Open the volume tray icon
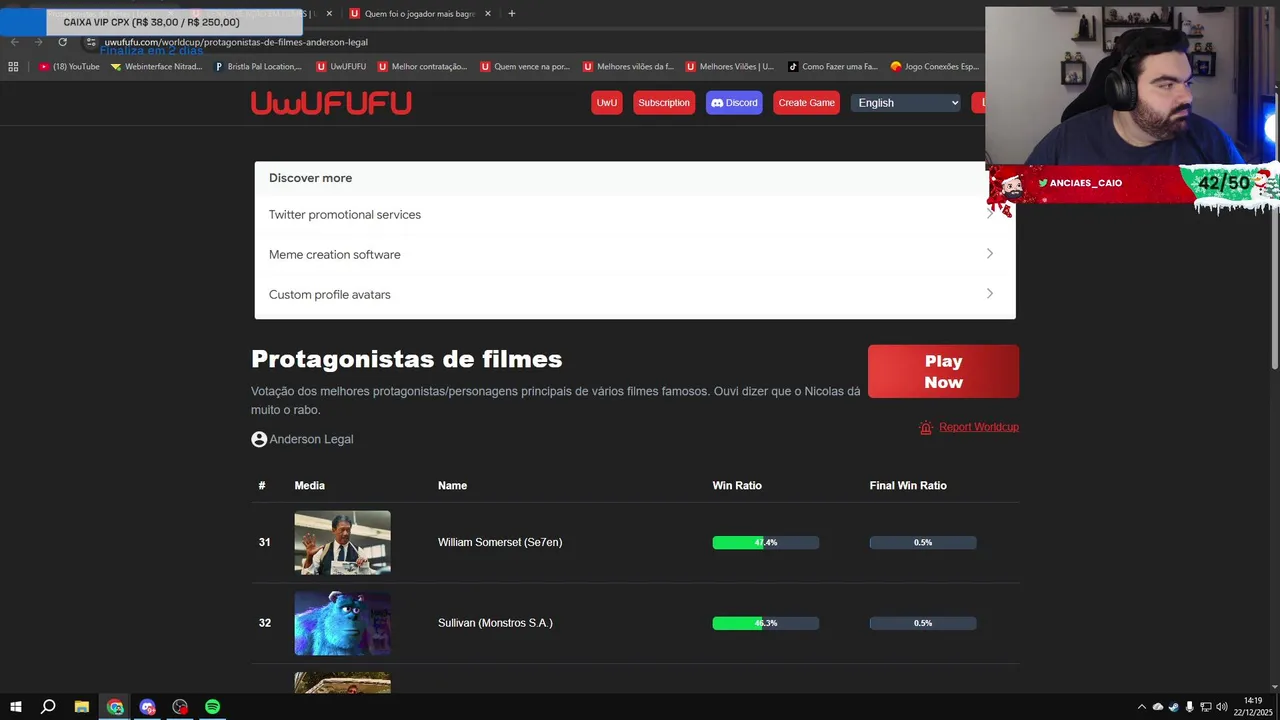 coord(1222,707)
